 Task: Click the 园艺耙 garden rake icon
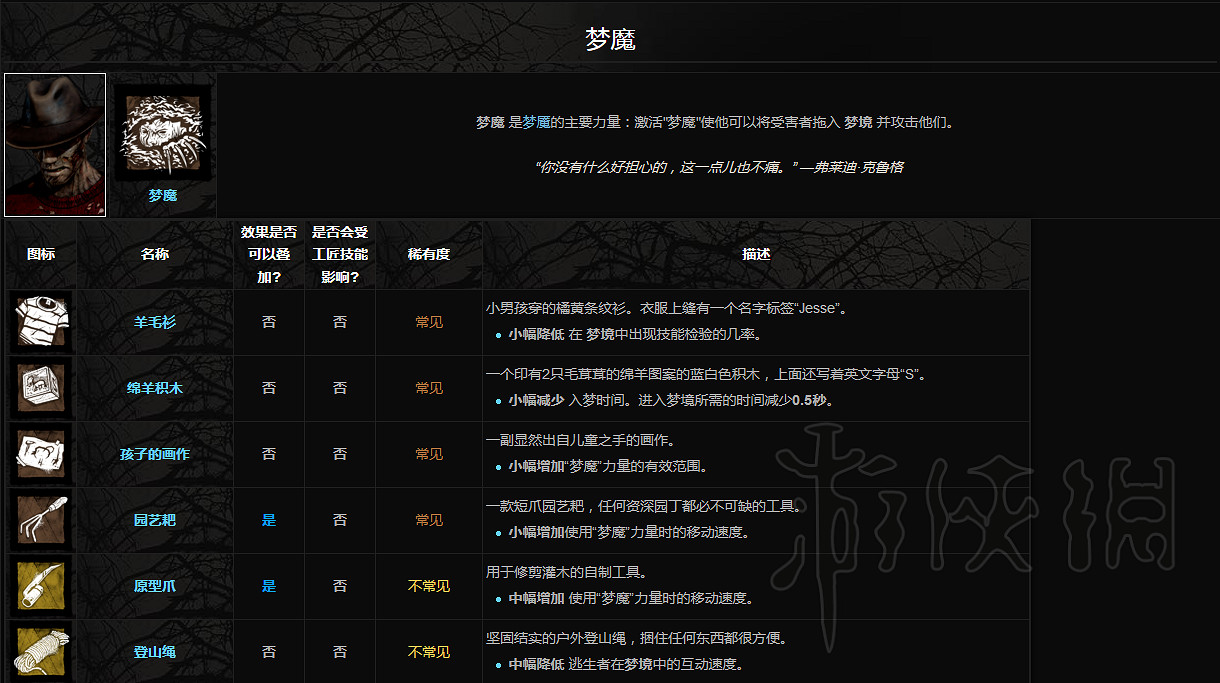point(40,520)
